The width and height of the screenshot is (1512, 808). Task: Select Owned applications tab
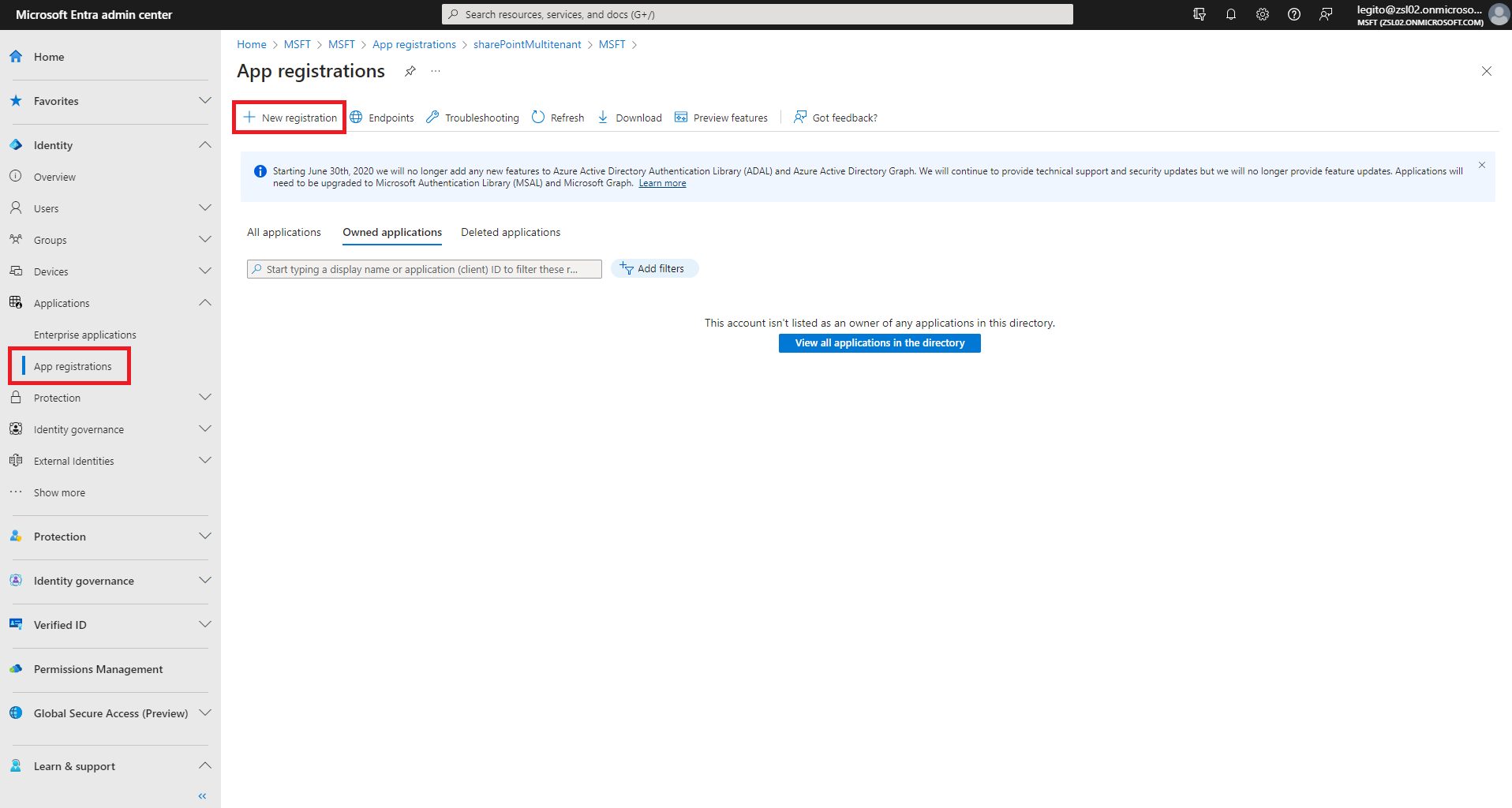392,232
